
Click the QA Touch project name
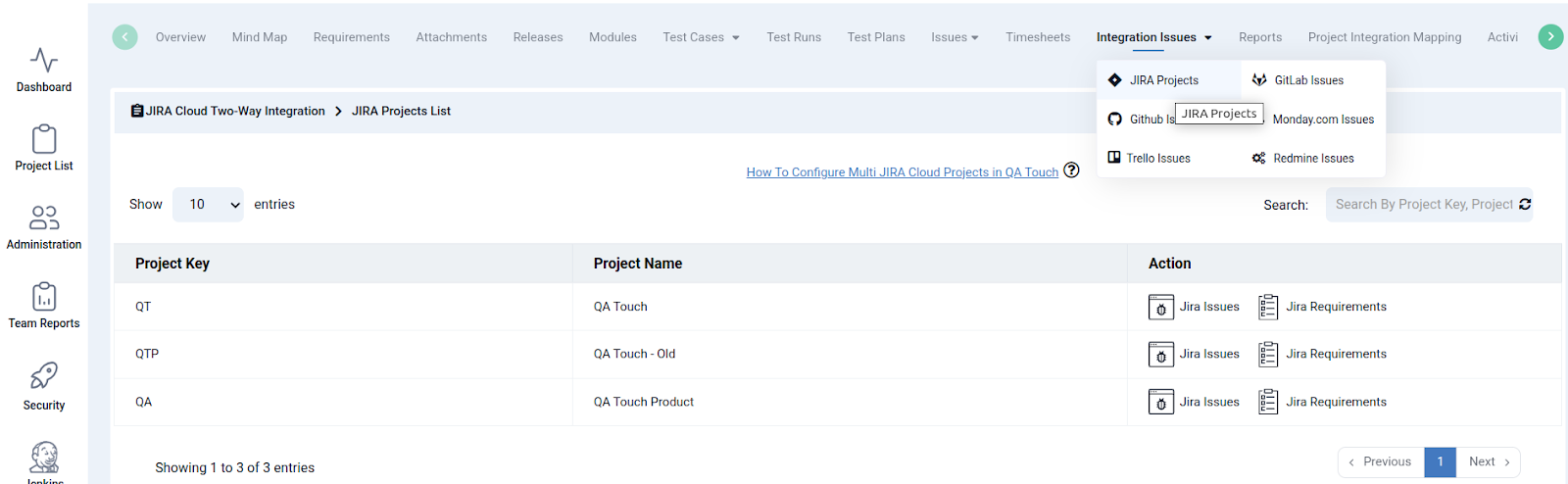point(620,307)
